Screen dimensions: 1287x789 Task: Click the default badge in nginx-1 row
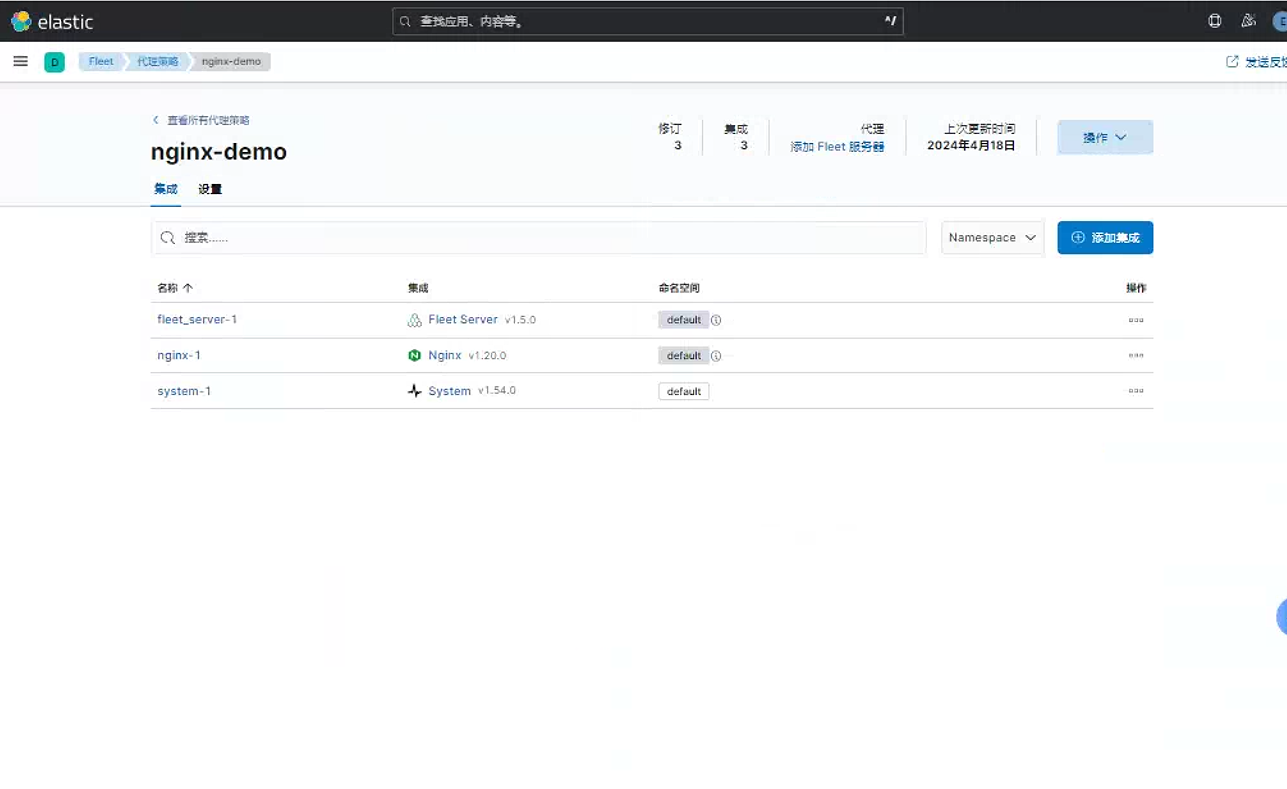pos(684,356)
